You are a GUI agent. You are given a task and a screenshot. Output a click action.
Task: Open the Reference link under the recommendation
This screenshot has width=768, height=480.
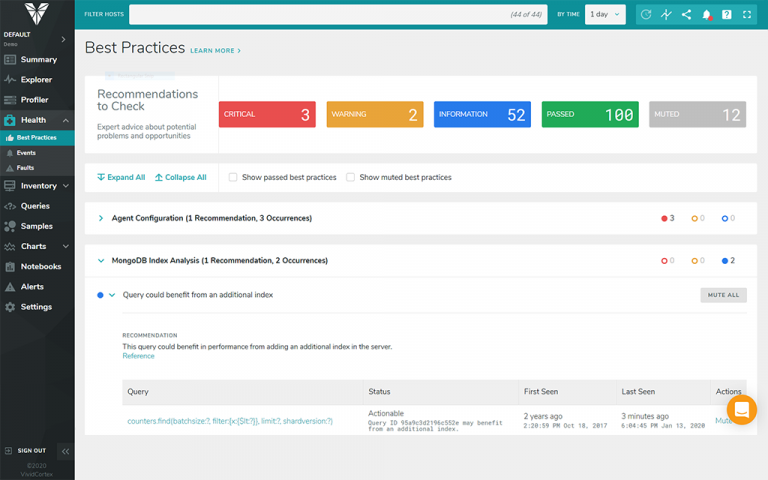click(x=138, y=356)
